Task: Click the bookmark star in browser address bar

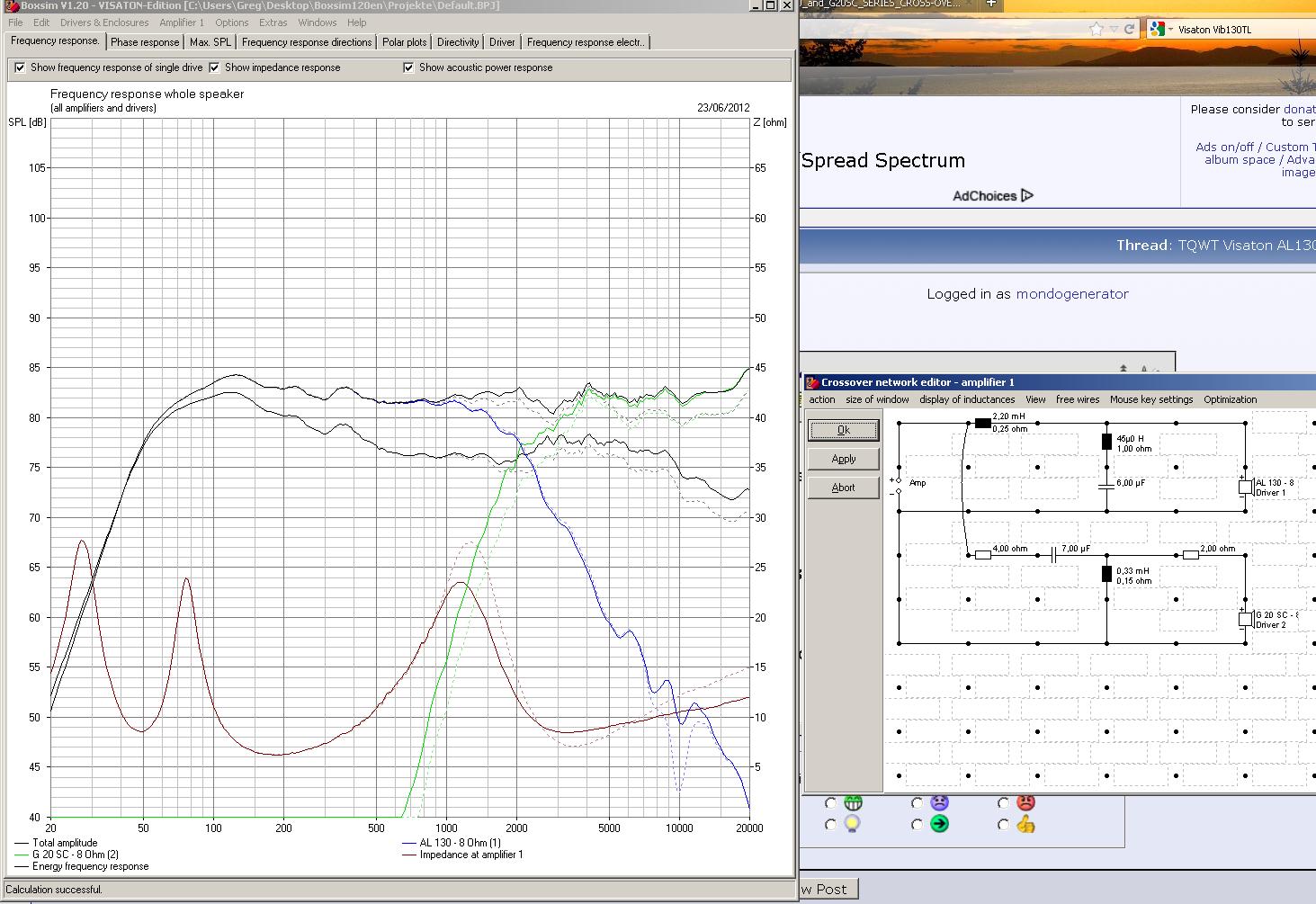Action: 1096,29
